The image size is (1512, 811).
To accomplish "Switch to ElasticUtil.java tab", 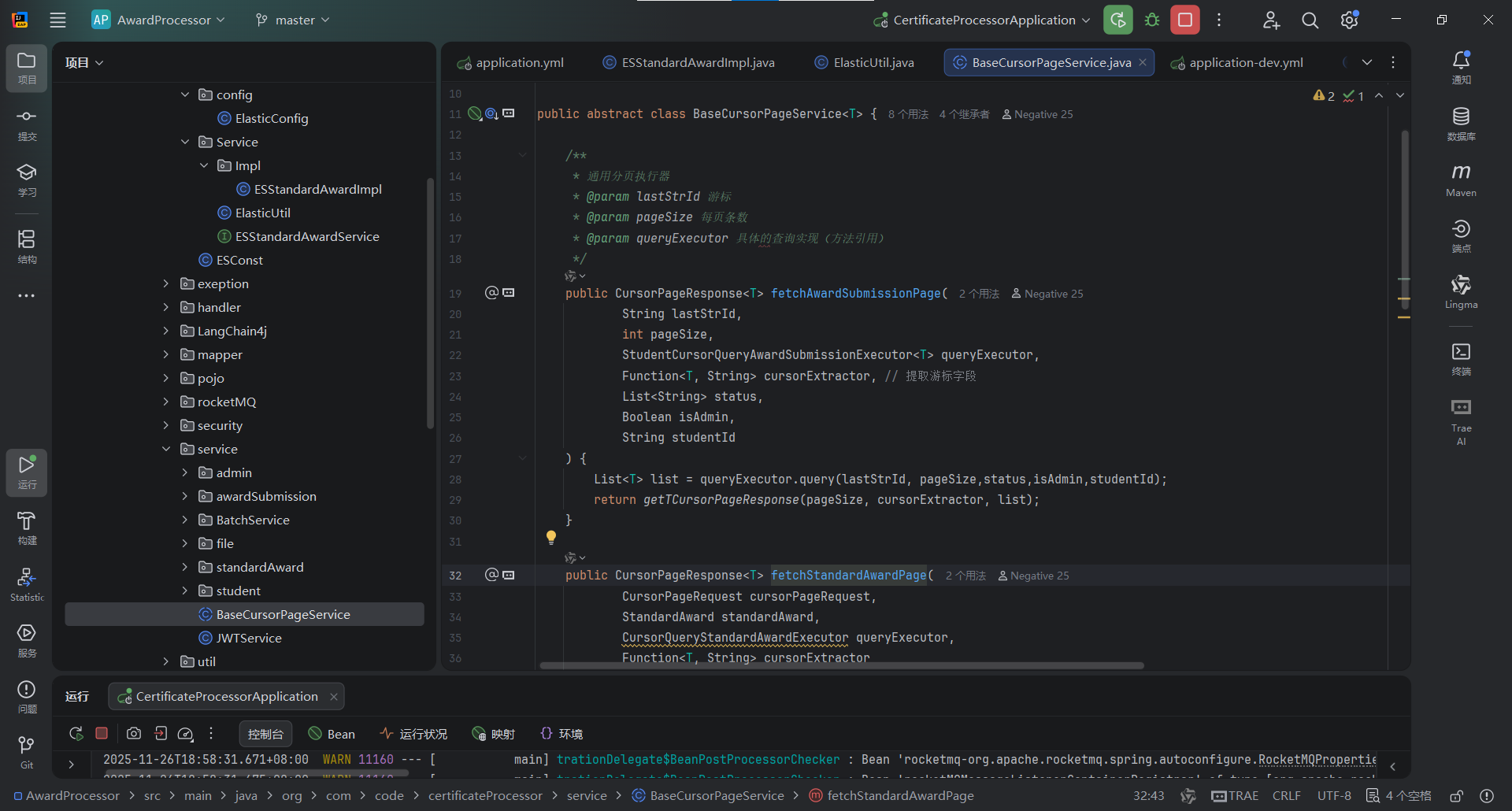I will (x=865, y=62).
